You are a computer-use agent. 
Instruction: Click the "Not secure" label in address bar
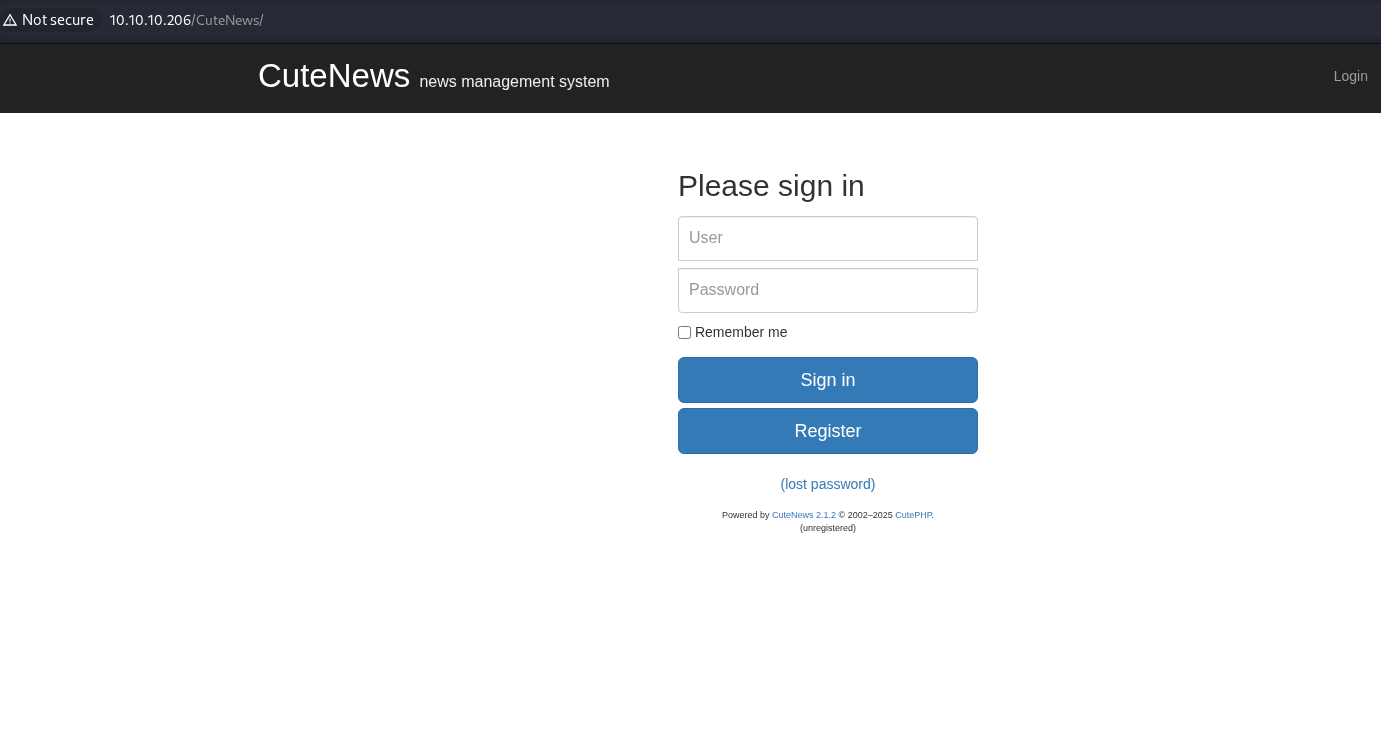click(57, 20)
